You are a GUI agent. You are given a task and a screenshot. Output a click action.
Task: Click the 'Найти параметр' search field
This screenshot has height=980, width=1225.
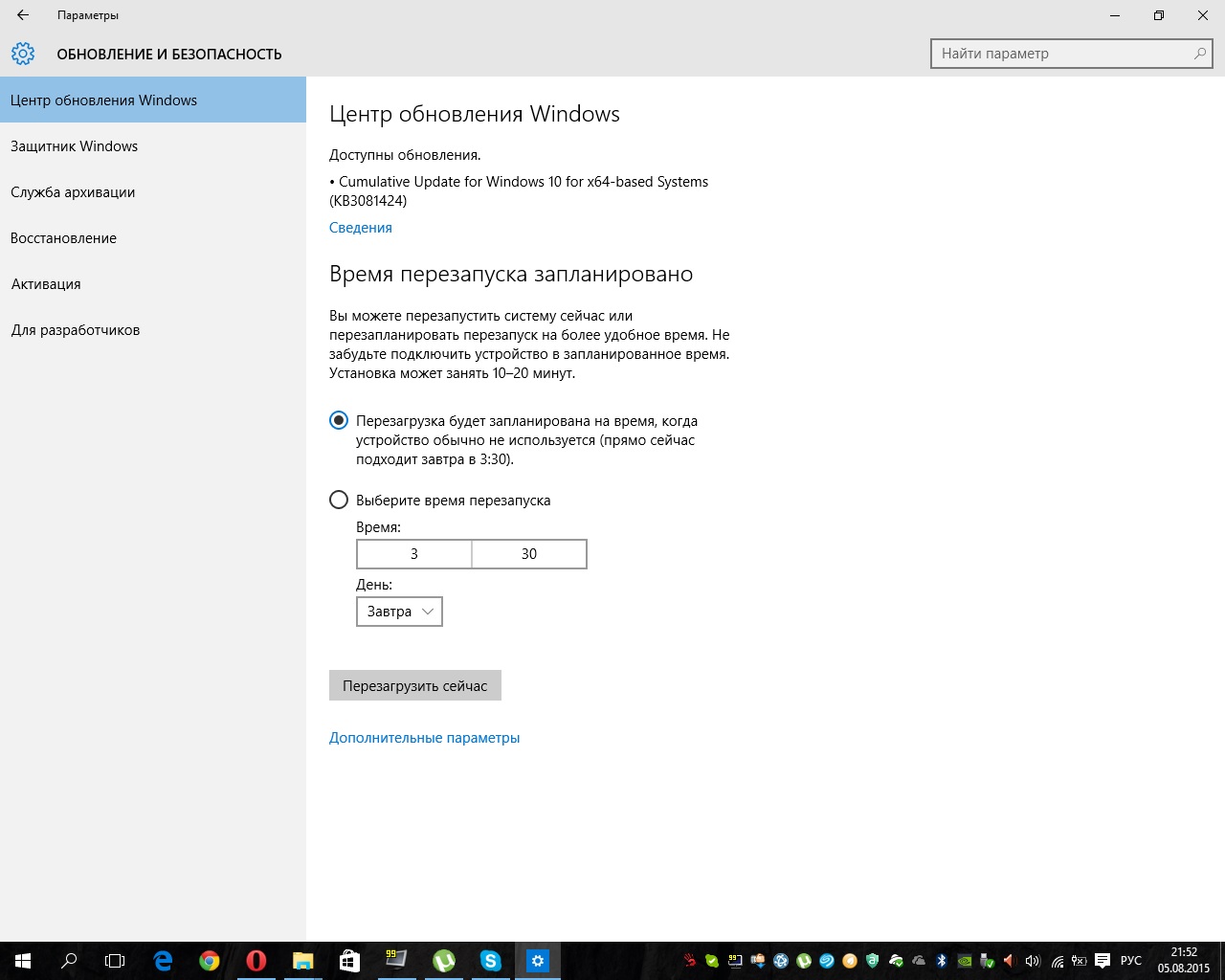pos(1062,54)
